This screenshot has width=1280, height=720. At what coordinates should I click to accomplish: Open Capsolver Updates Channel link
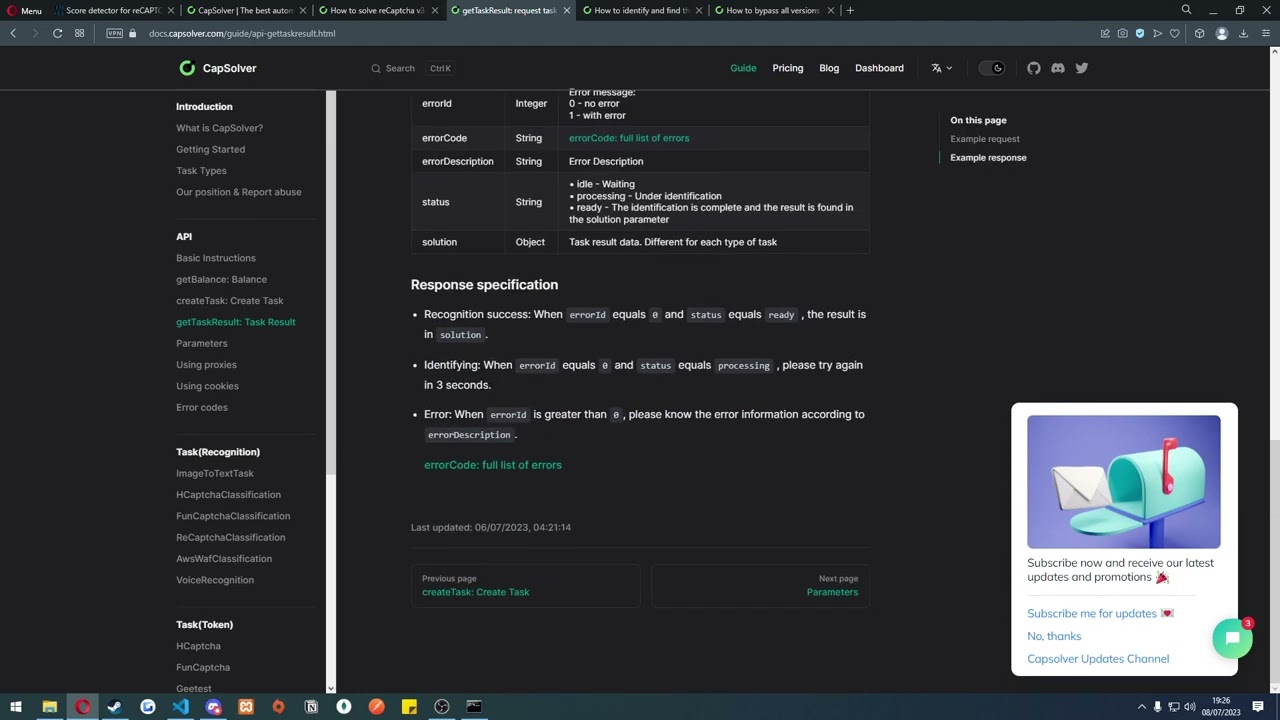[x=1098, y=659]
